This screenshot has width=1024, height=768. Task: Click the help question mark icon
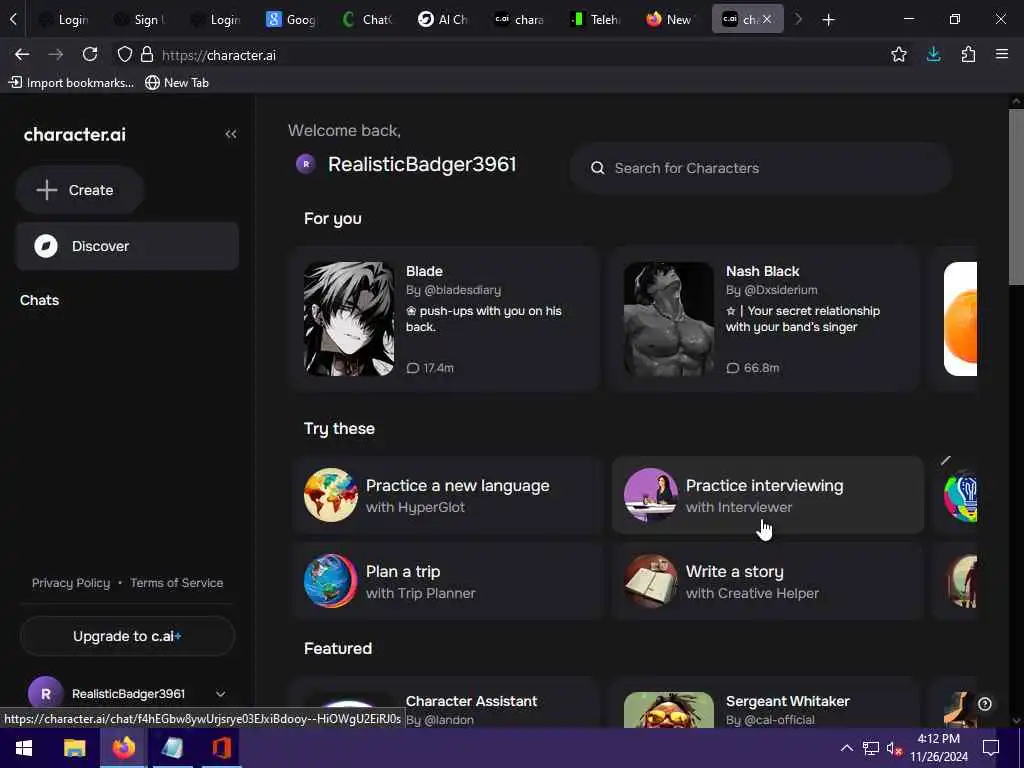click(985, 704)
